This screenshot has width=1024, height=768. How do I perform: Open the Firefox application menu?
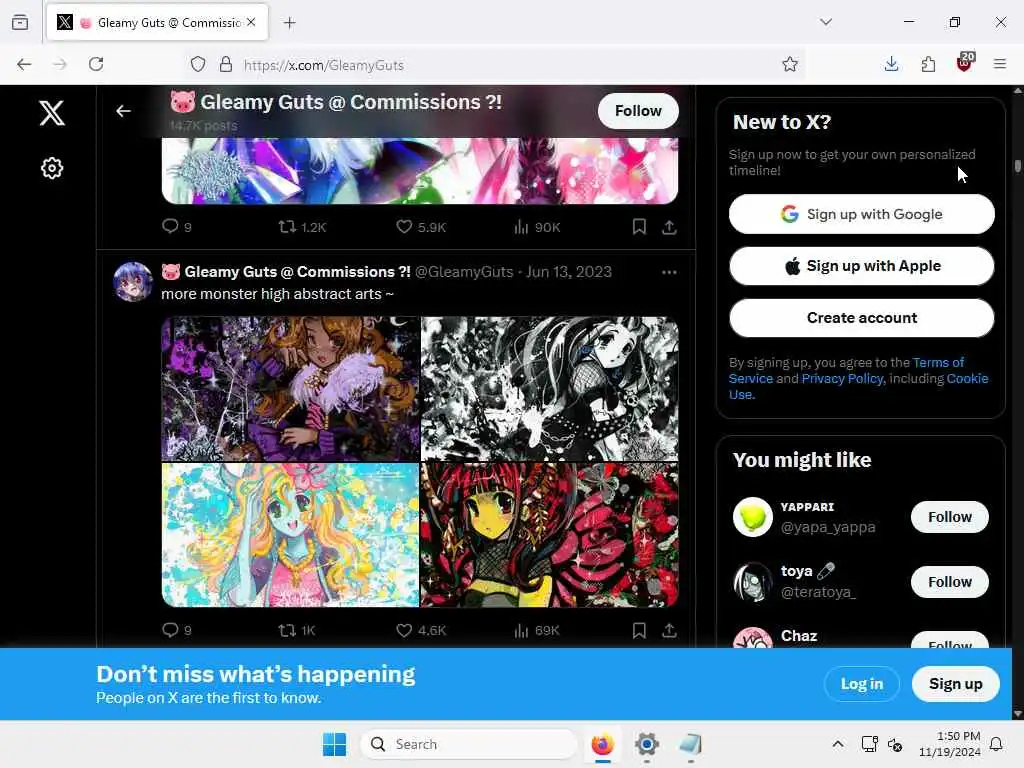(x=1000, y=64)
